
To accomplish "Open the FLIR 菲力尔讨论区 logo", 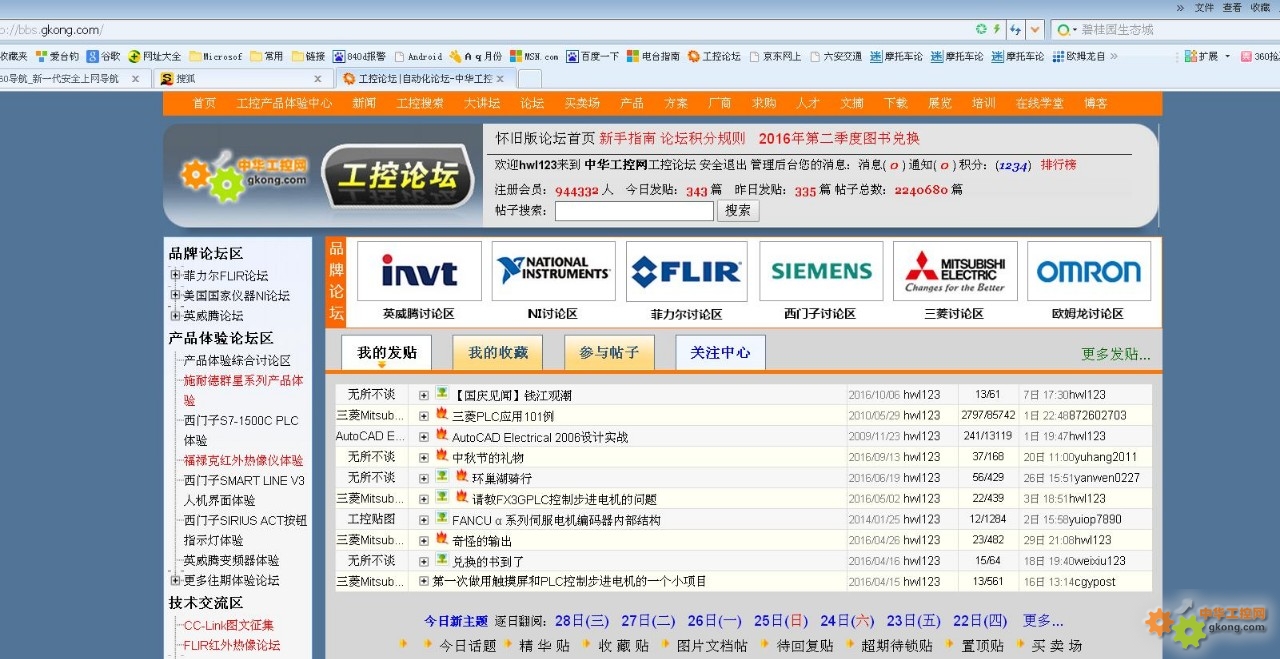I will pyautogui.click(x=686, y=271).
